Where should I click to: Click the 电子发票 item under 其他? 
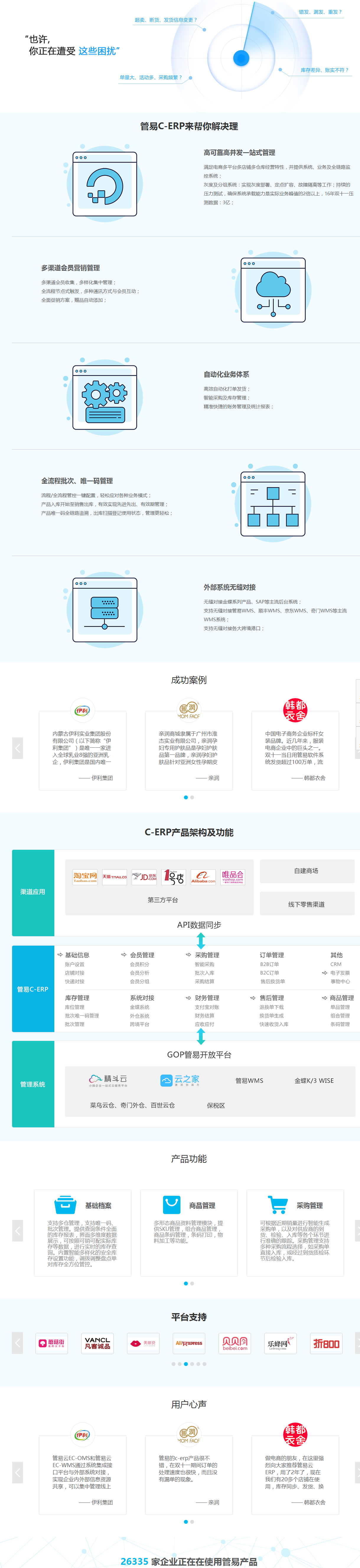[340, 973]
